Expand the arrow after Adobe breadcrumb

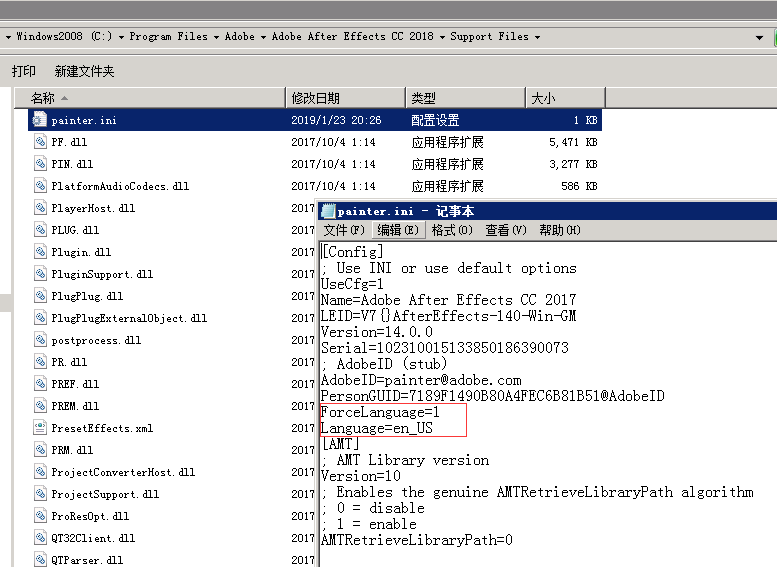[263, 37]
